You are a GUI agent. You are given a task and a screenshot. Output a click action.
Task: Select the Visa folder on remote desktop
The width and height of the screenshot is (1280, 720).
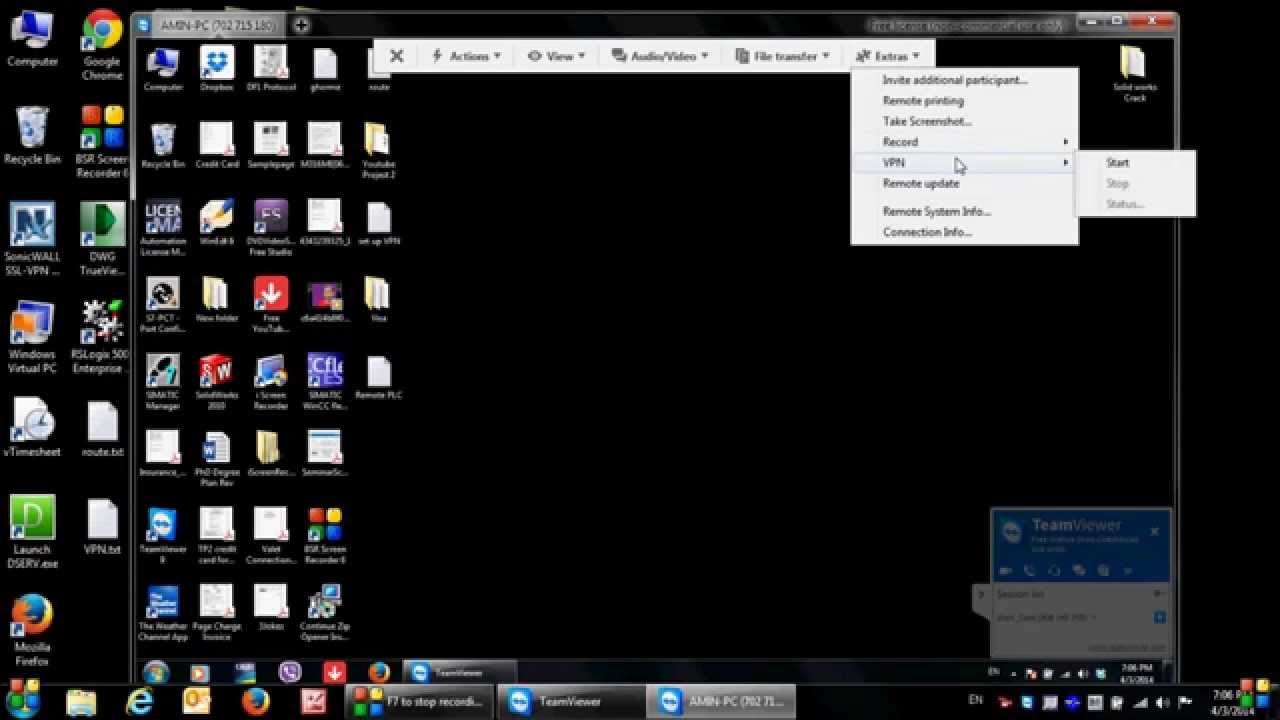pyautogui.click(x=378, y=299)
